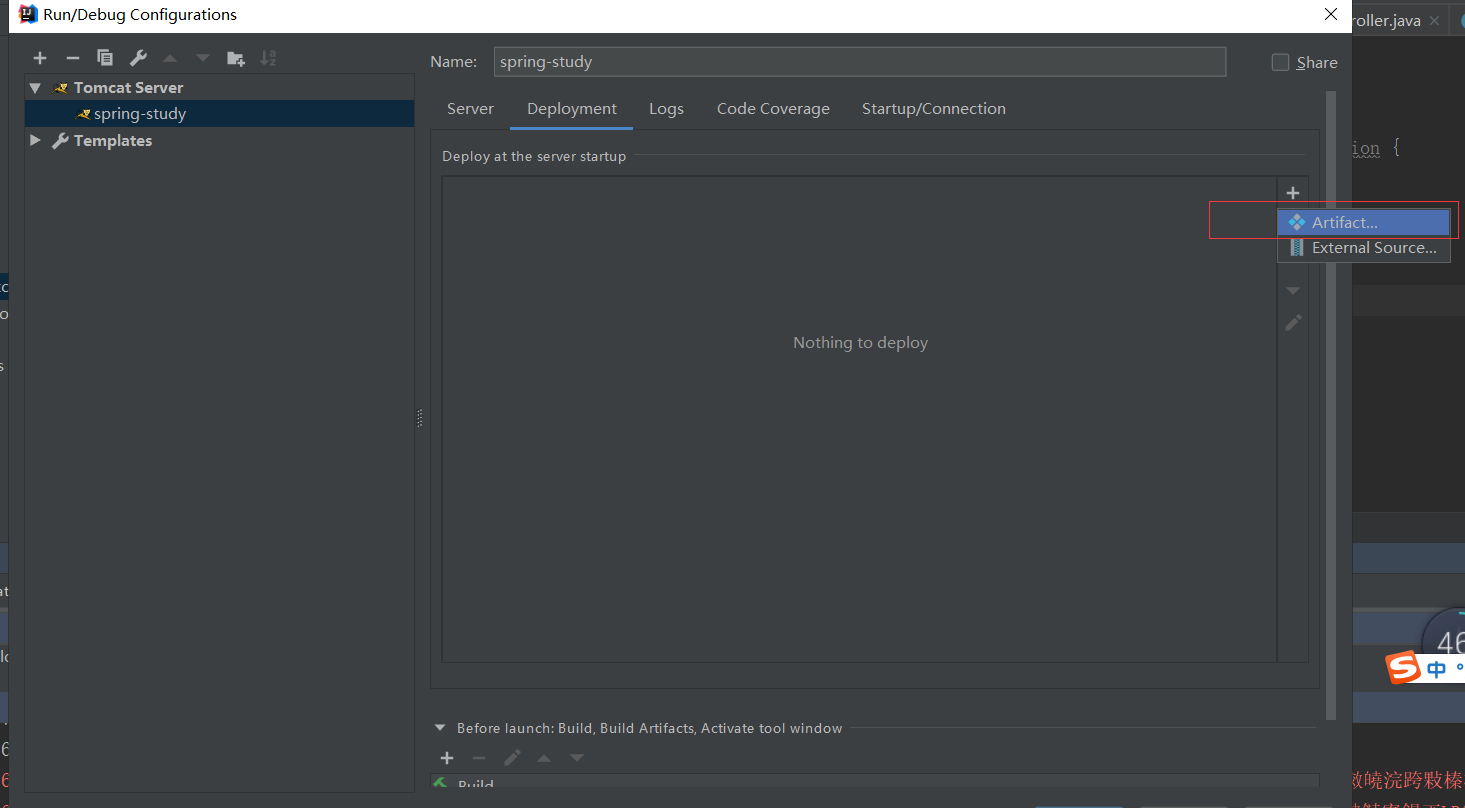Copy the selected configuration

pos(105,58)
